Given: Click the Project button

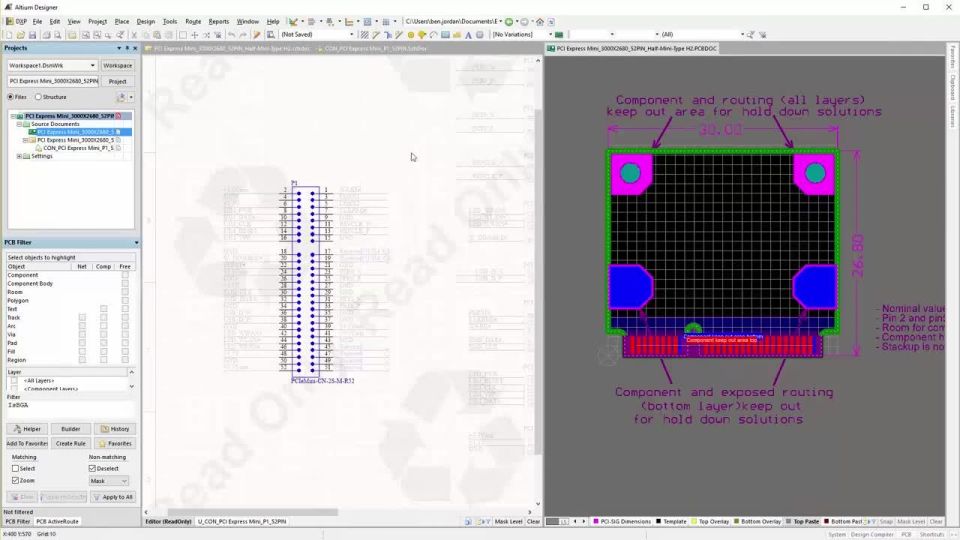Looking at the screenshot, I should [x=118, y=81].
